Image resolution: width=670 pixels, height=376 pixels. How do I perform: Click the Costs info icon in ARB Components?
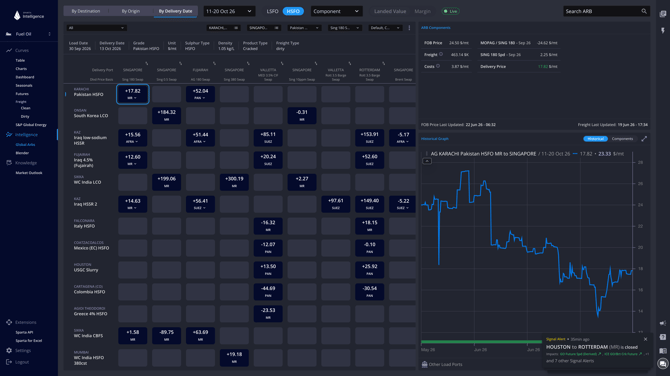[438, 66]
